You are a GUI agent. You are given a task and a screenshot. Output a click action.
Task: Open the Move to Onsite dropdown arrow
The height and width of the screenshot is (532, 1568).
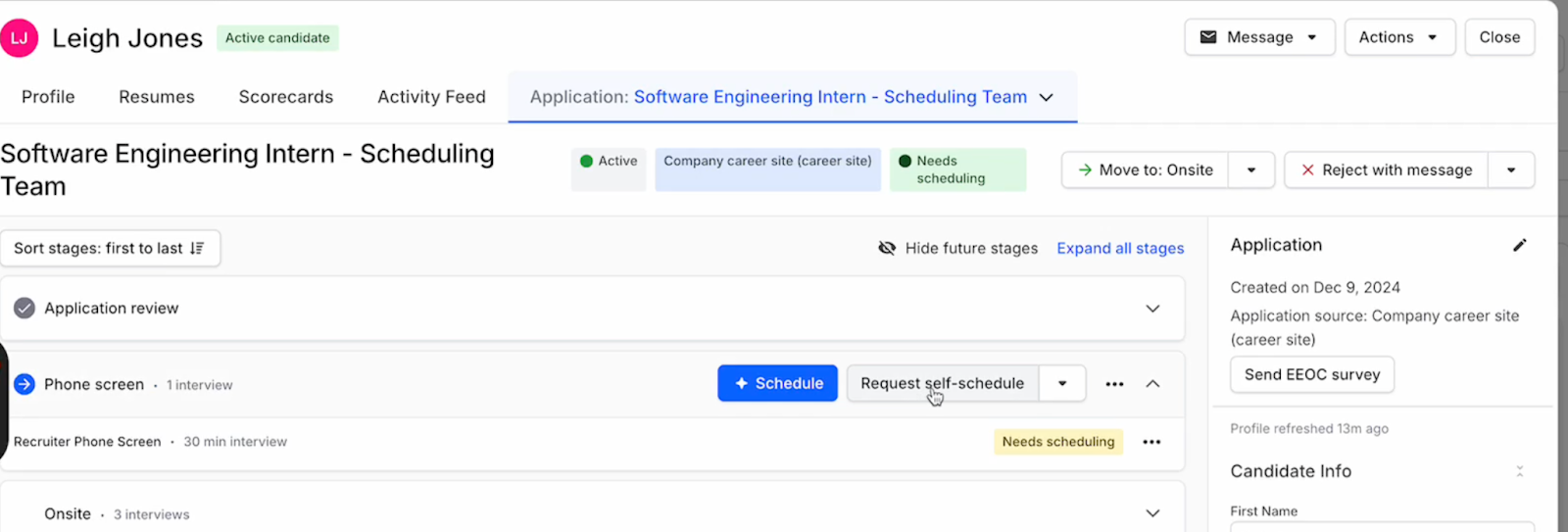point(1251,170)
